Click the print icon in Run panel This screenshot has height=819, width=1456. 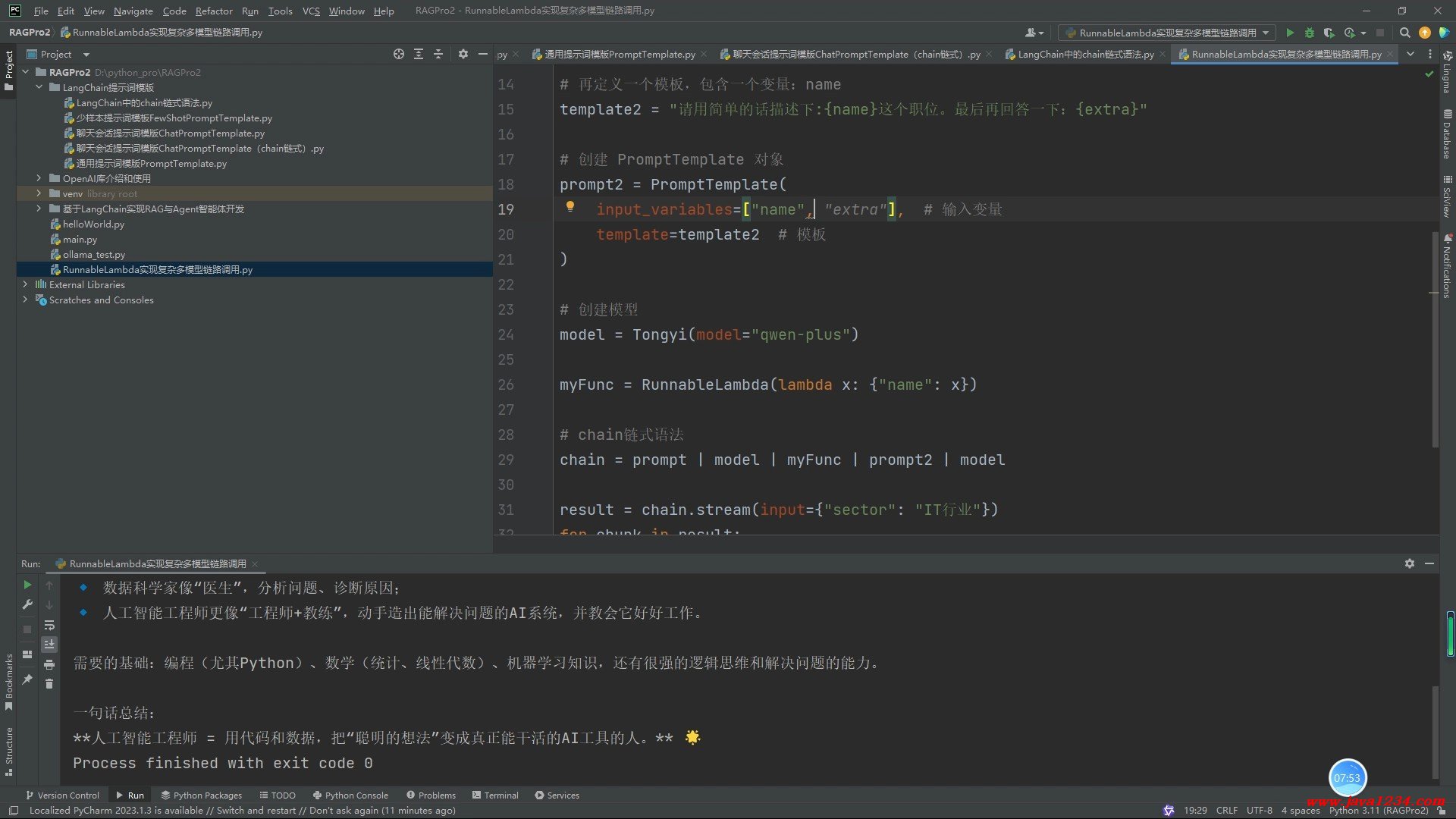point(49,664)
